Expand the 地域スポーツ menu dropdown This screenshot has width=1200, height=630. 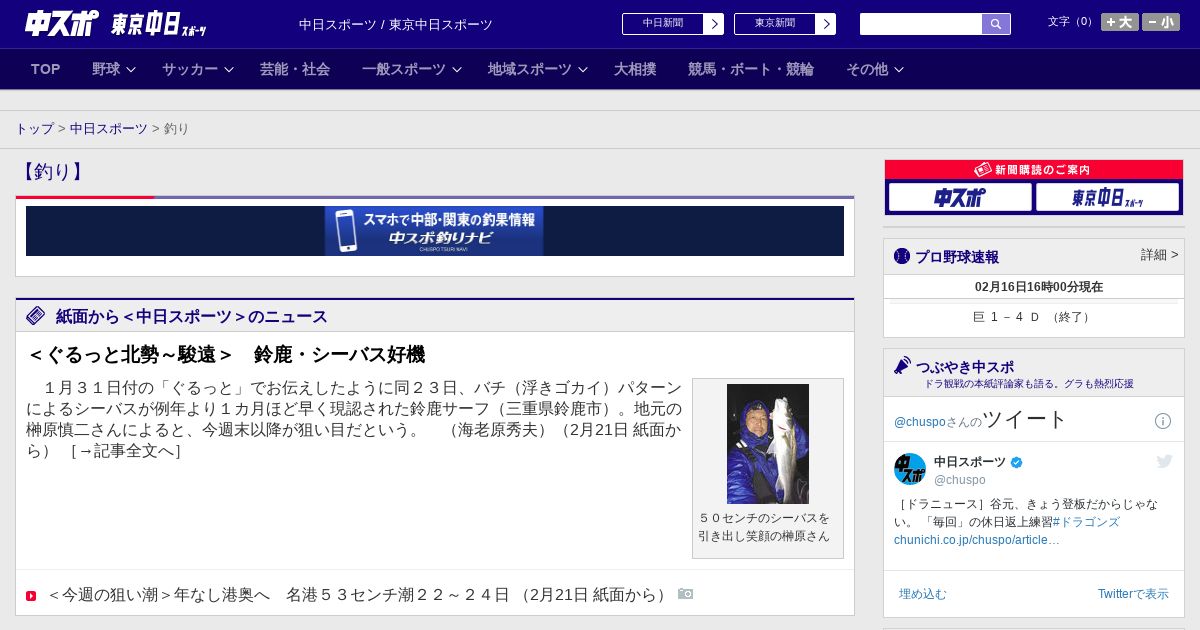coord(538,69)
